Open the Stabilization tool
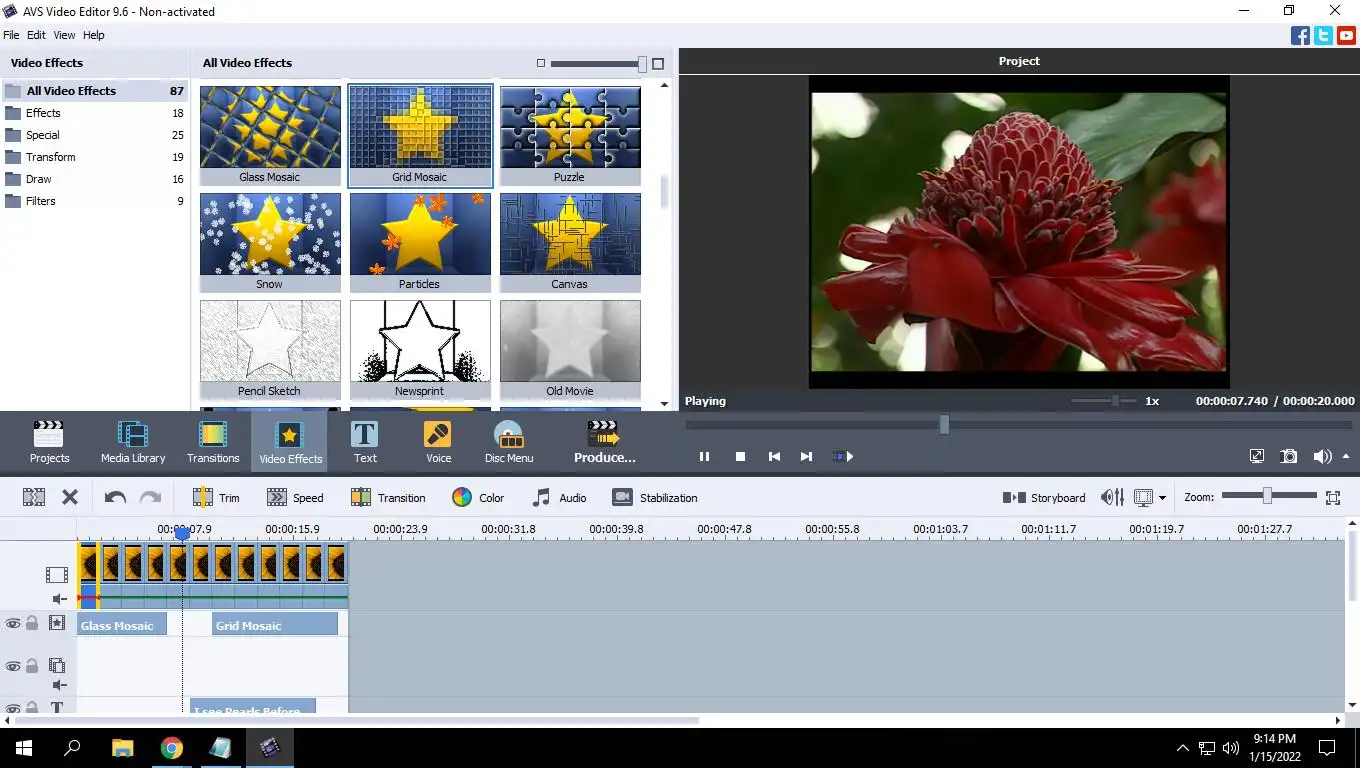Viewport: 1360px width, 768px height. click(x=655, y=497)
